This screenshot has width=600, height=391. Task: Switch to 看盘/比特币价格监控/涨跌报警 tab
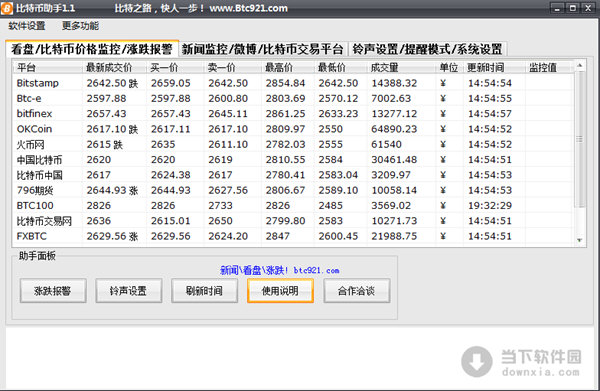pyautogui.click(x=92, y=49)
